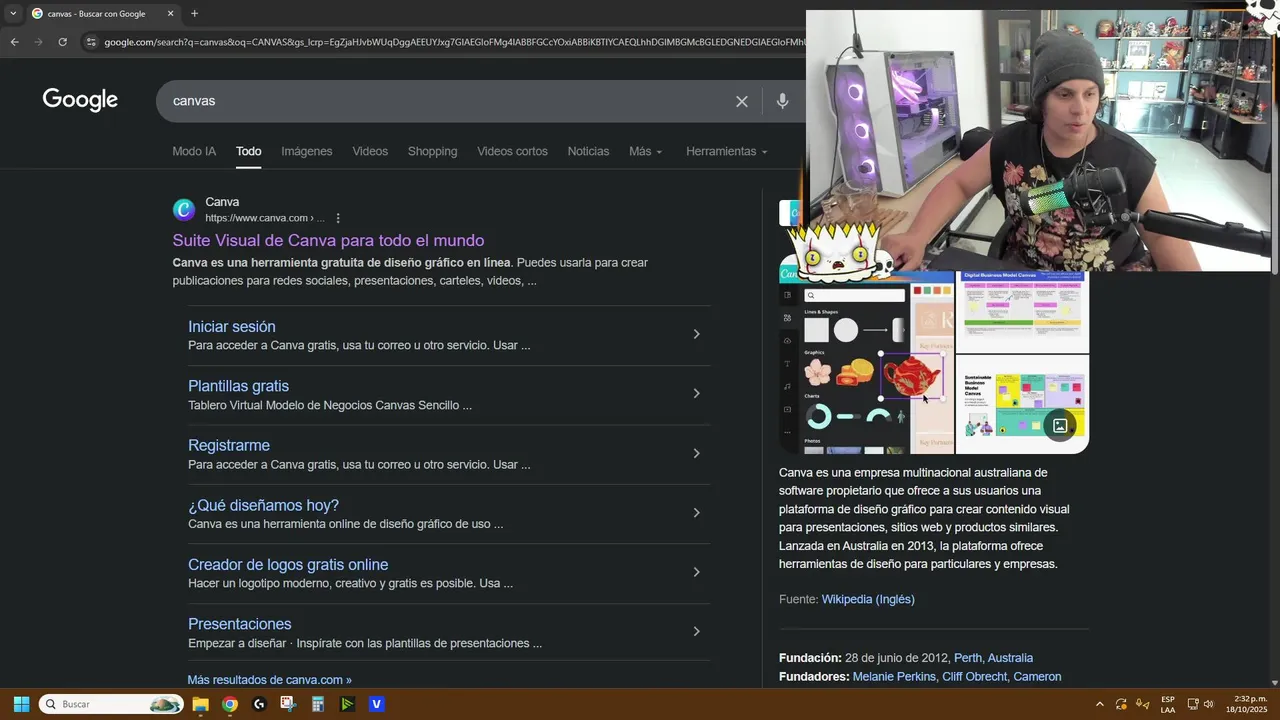This screenshot has width=1280, height=720.
Task: Go back using the browser back arrow
Action: point(14,42)
